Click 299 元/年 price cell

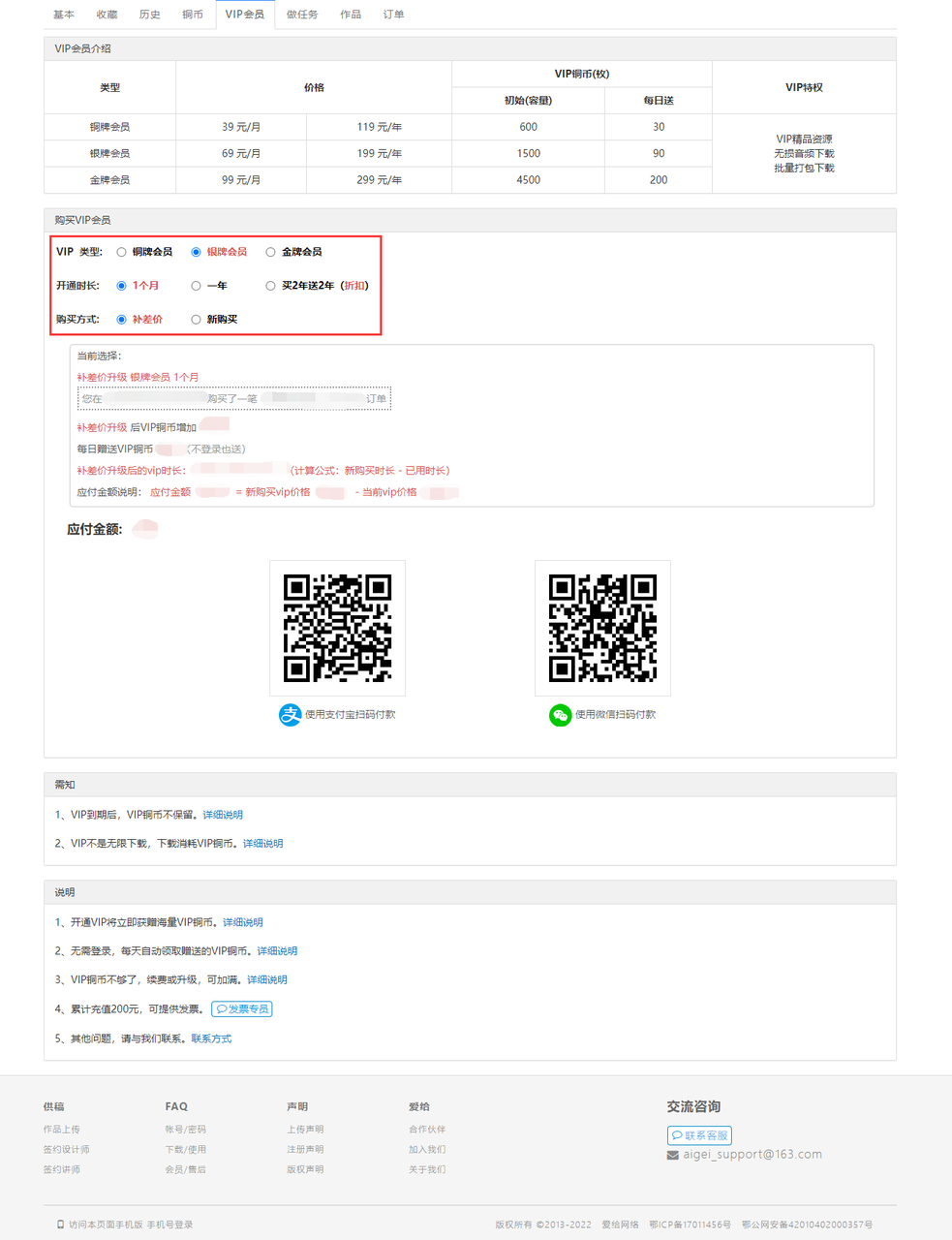[380, 180]
